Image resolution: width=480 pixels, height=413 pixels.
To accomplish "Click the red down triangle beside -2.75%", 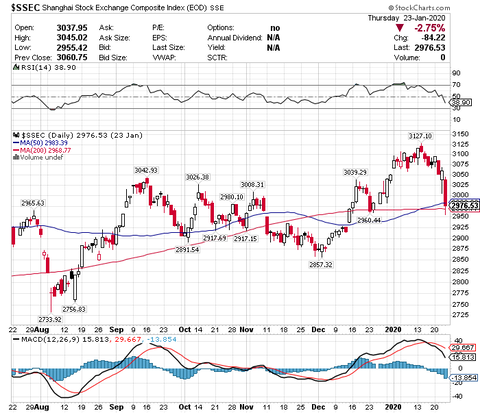I will [399, 28].
